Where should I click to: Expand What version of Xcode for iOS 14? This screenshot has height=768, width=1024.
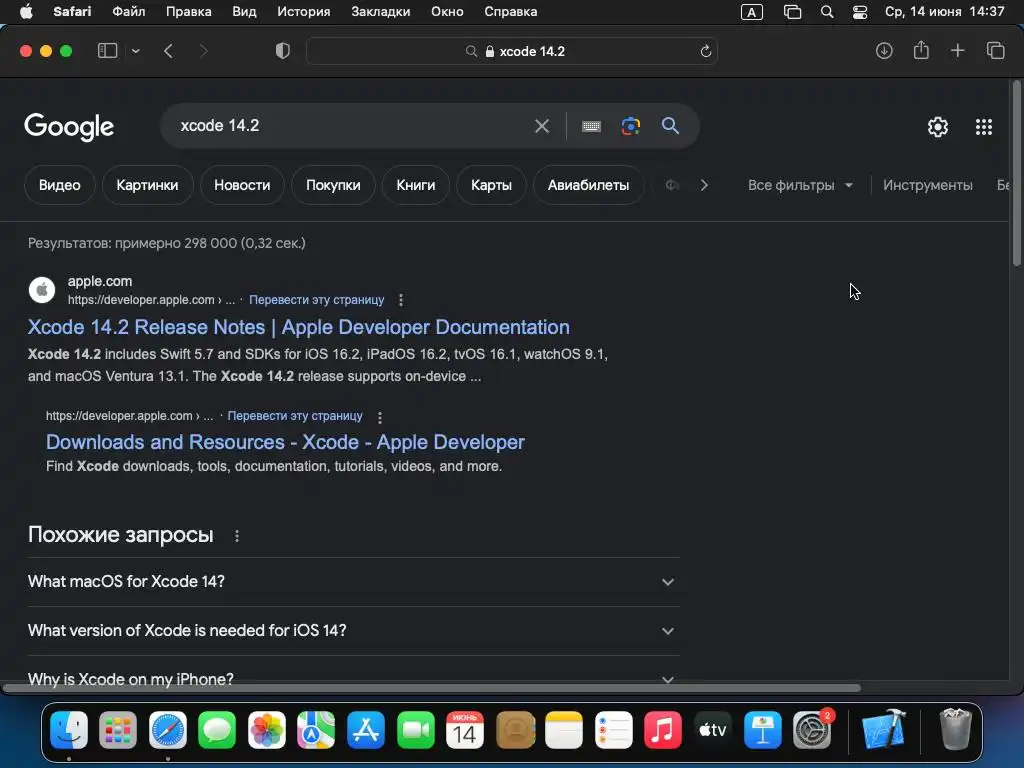tap(353, 631)
